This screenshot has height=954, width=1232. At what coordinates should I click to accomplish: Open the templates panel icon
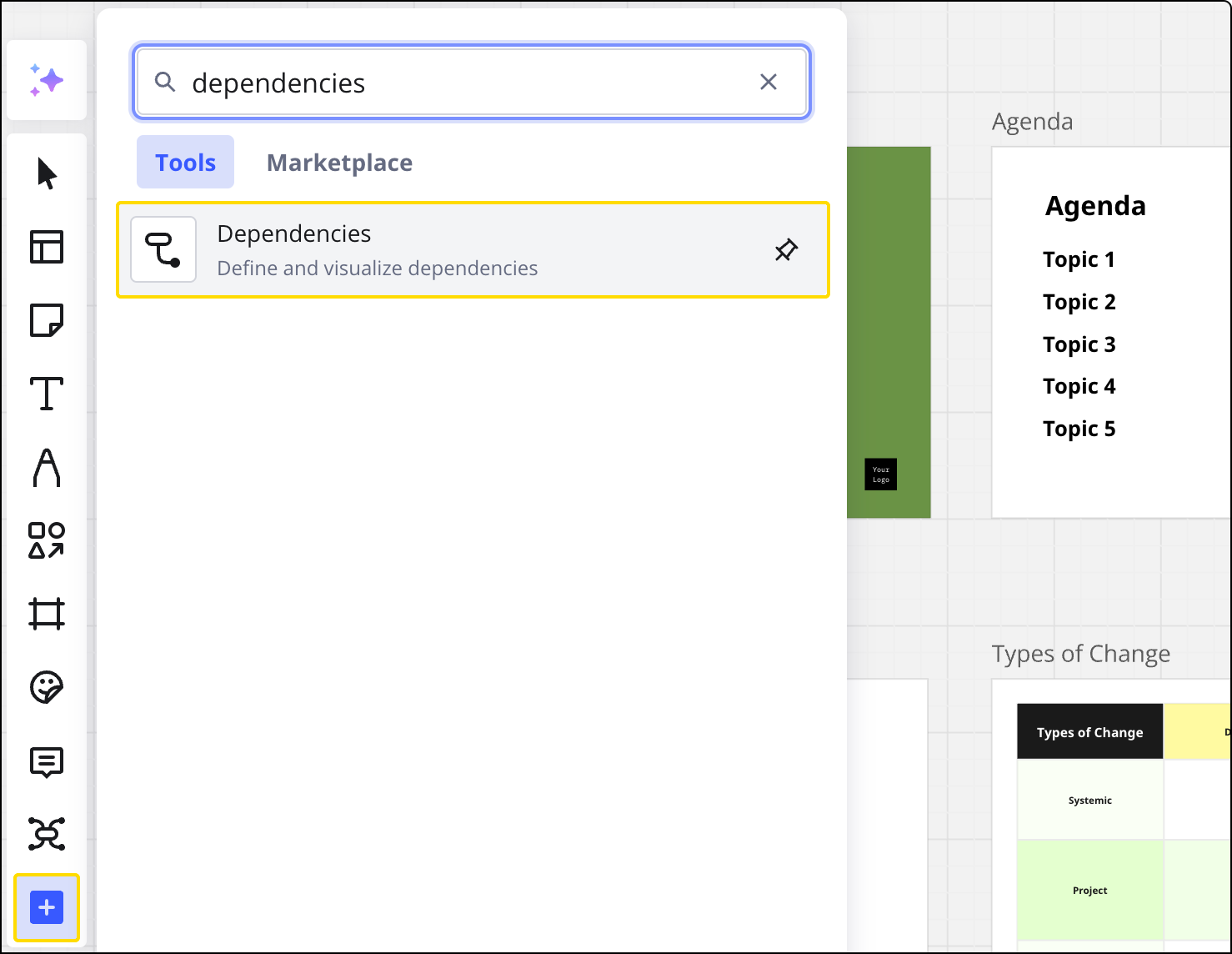46,247
